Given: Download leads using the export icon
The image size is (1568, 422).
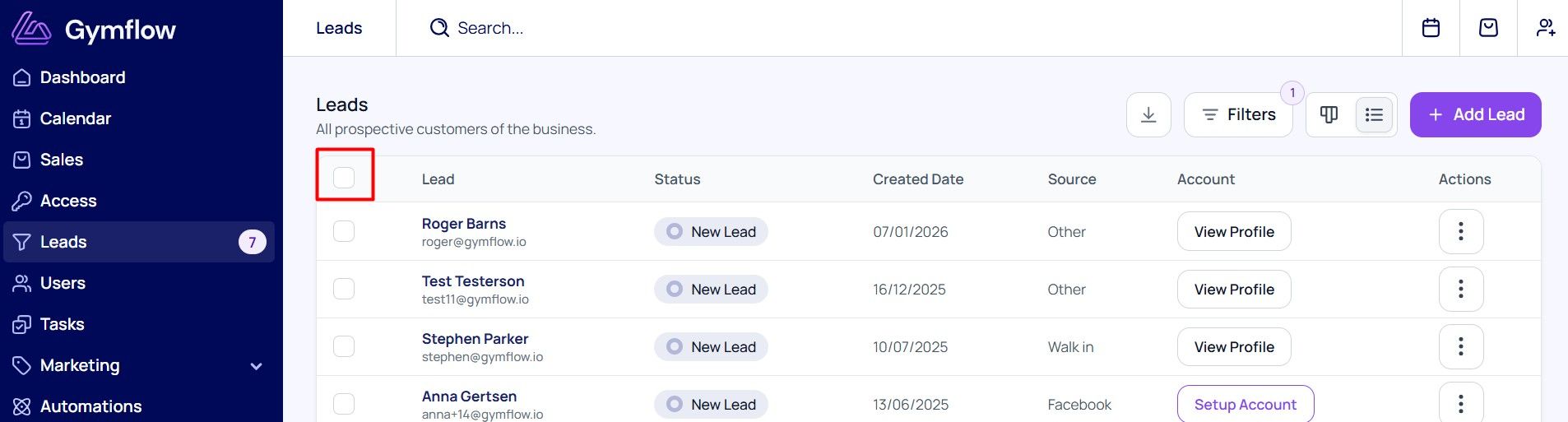Looking at the screenshot, I should tap(1148, 114).
